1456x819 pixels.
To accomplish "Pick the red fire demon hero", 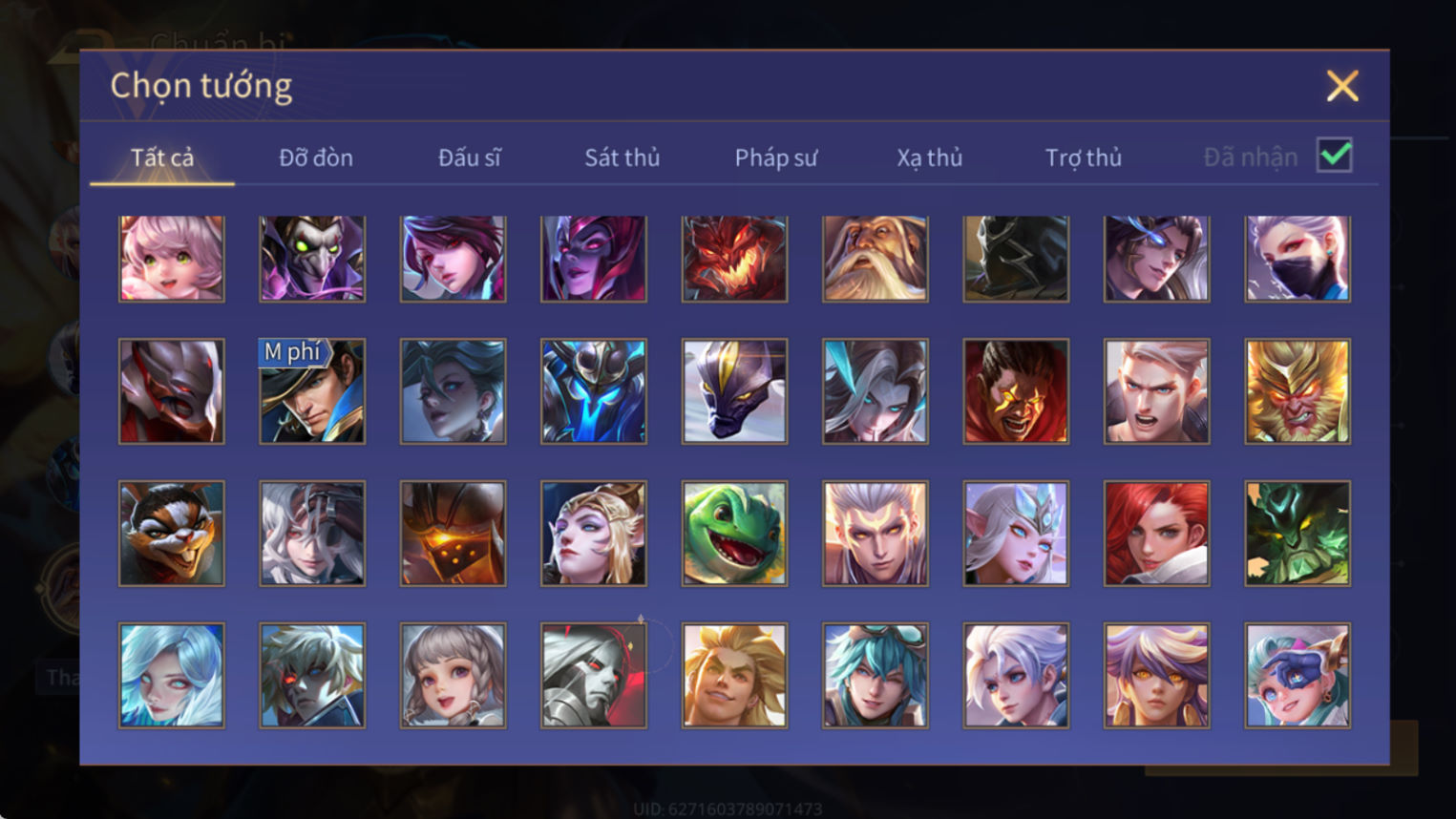I will 734,259.
